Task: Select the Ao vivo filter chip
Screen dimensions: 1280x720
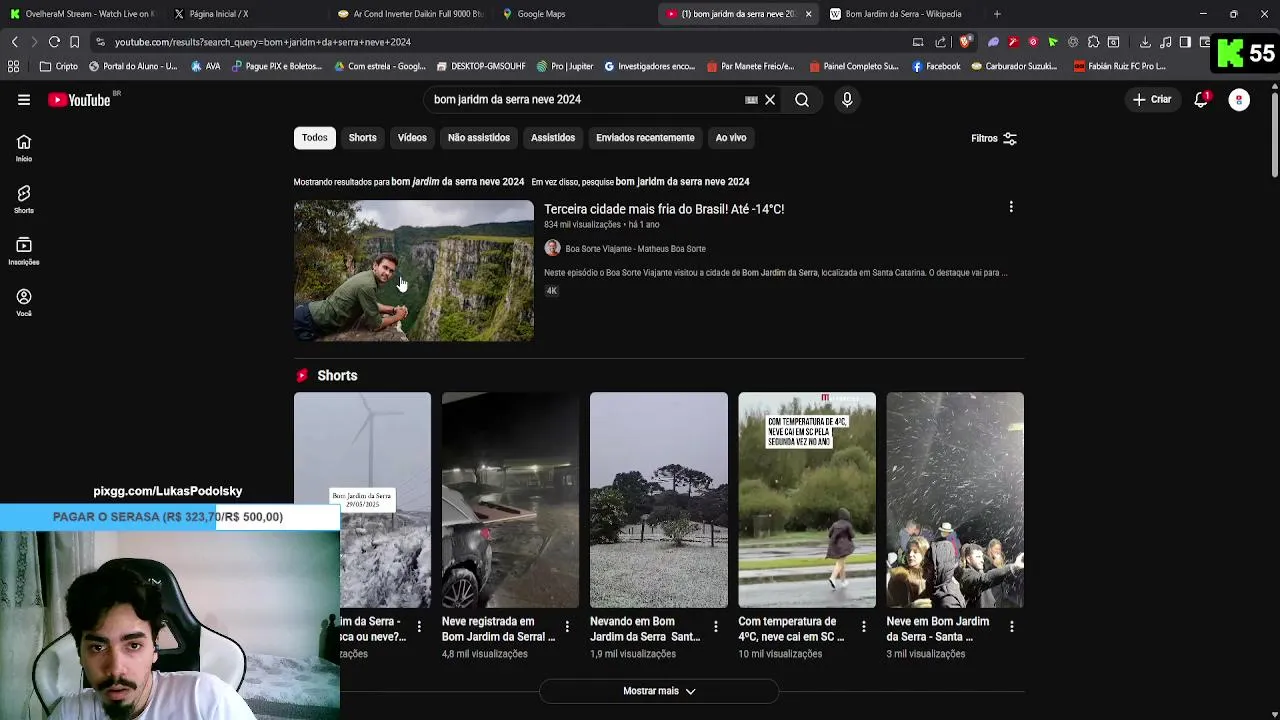Action: (x=731, y=138)
